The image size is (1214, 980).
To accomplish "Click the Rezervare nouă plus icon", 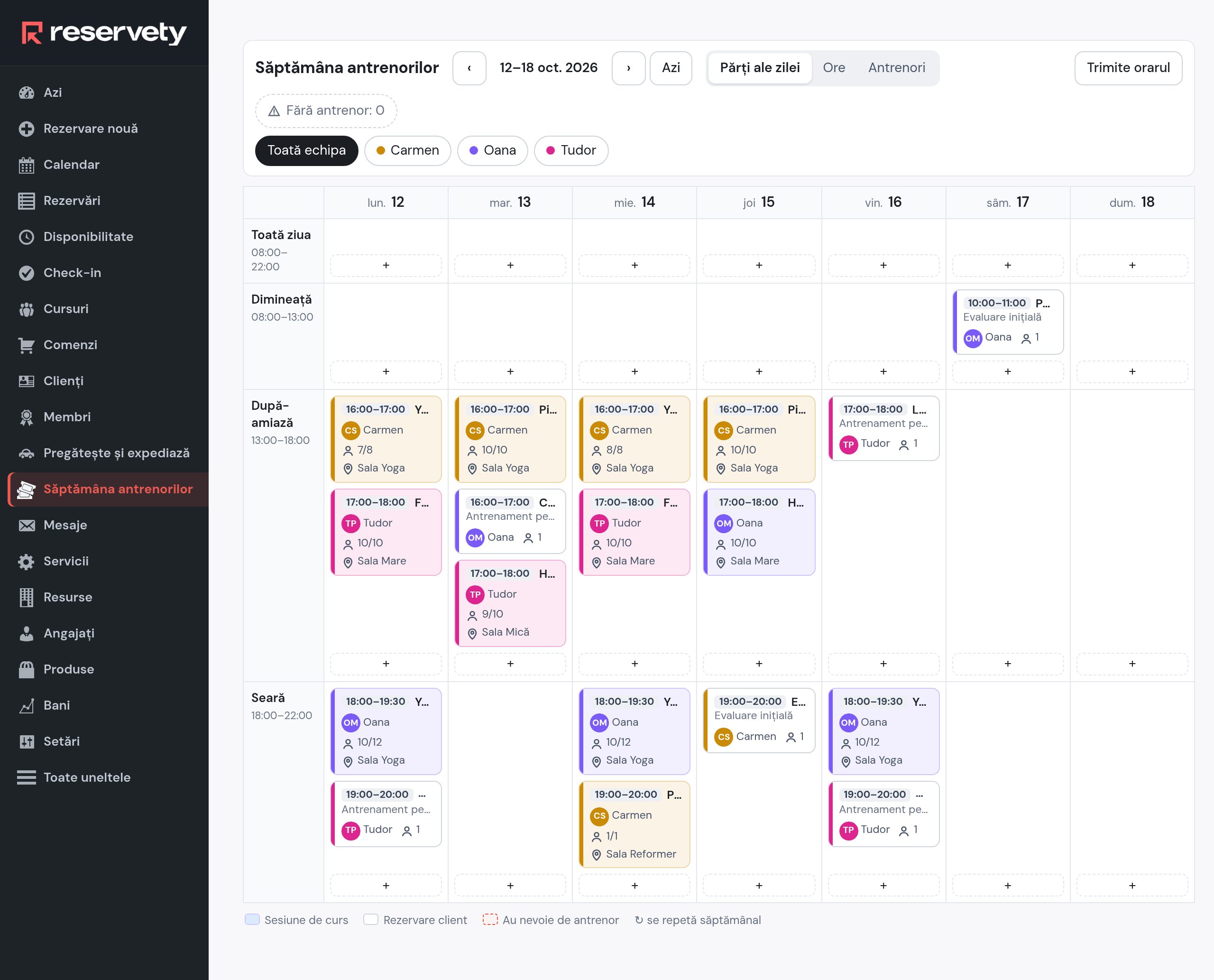I will click(27, 129).
